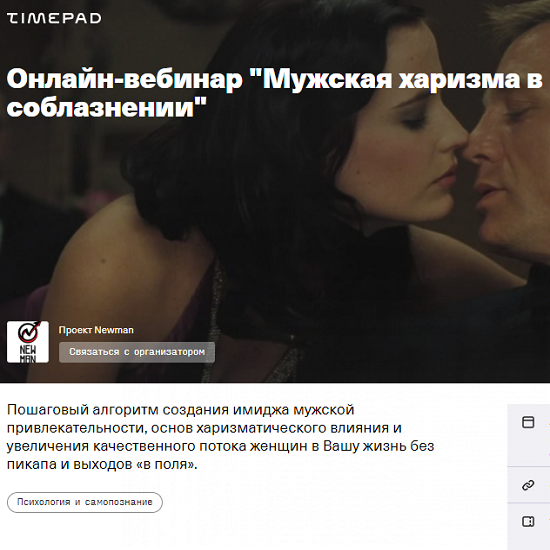Select the Психология и самопознание category tag
Screen dimensions: 550x550
85,502
